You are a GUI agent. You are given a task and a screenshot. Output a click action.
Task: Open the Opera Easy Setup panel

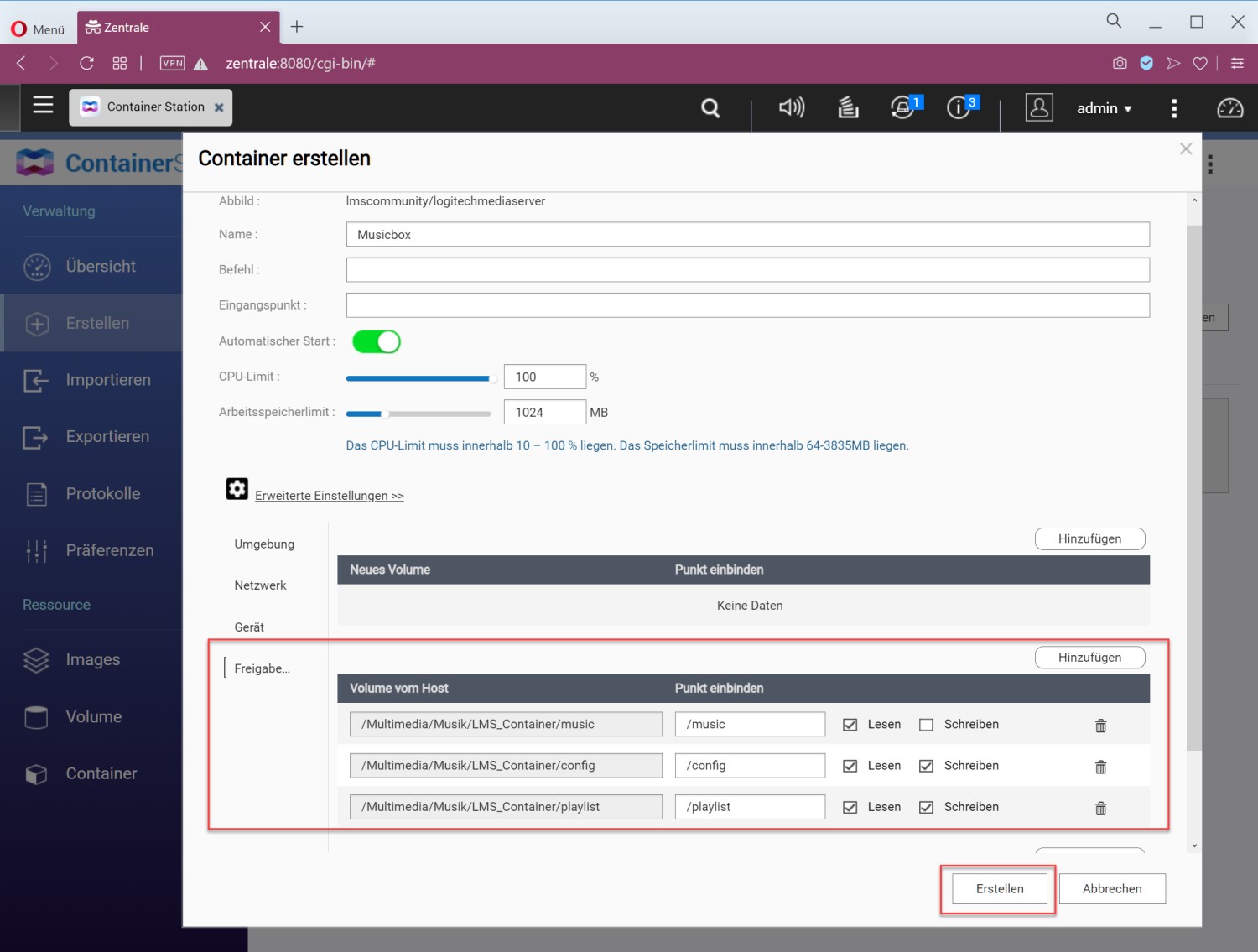click(x=1237, y=63)
